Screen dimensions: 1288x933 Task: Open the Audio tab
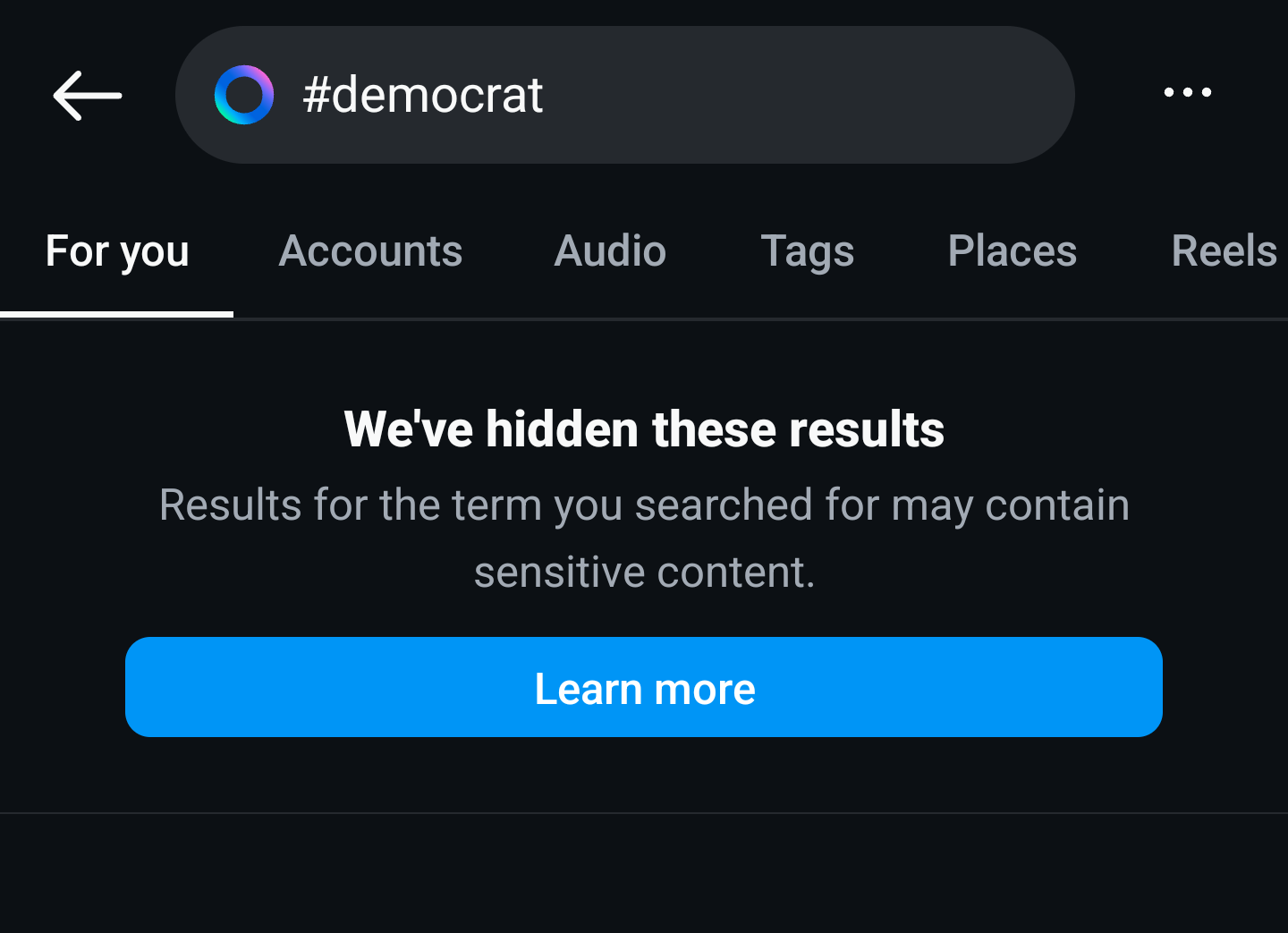(x=610, y=251)
